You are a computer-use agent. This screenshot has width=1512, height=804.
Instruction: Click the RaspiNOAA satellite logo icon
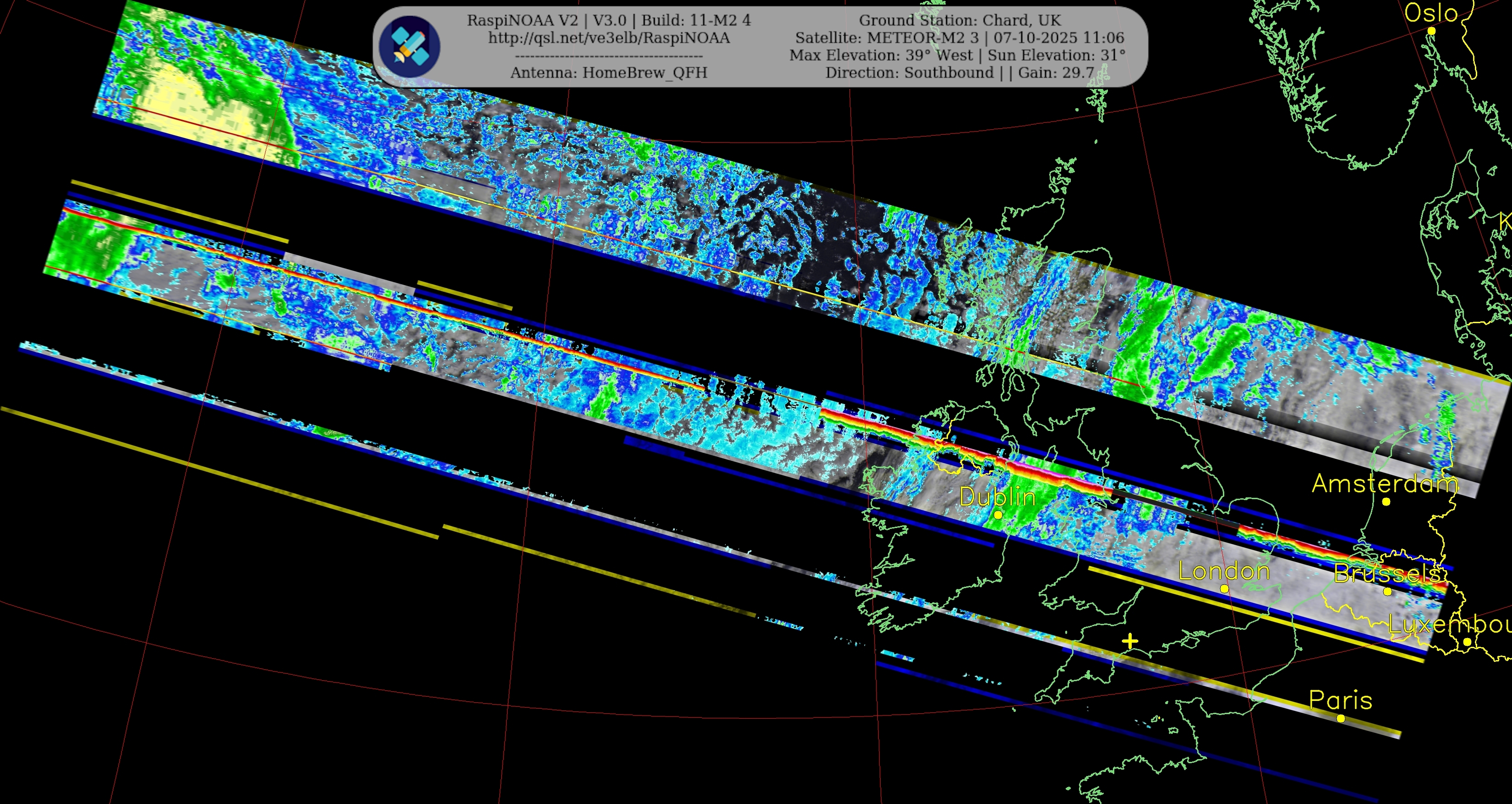tap(409, 46)
